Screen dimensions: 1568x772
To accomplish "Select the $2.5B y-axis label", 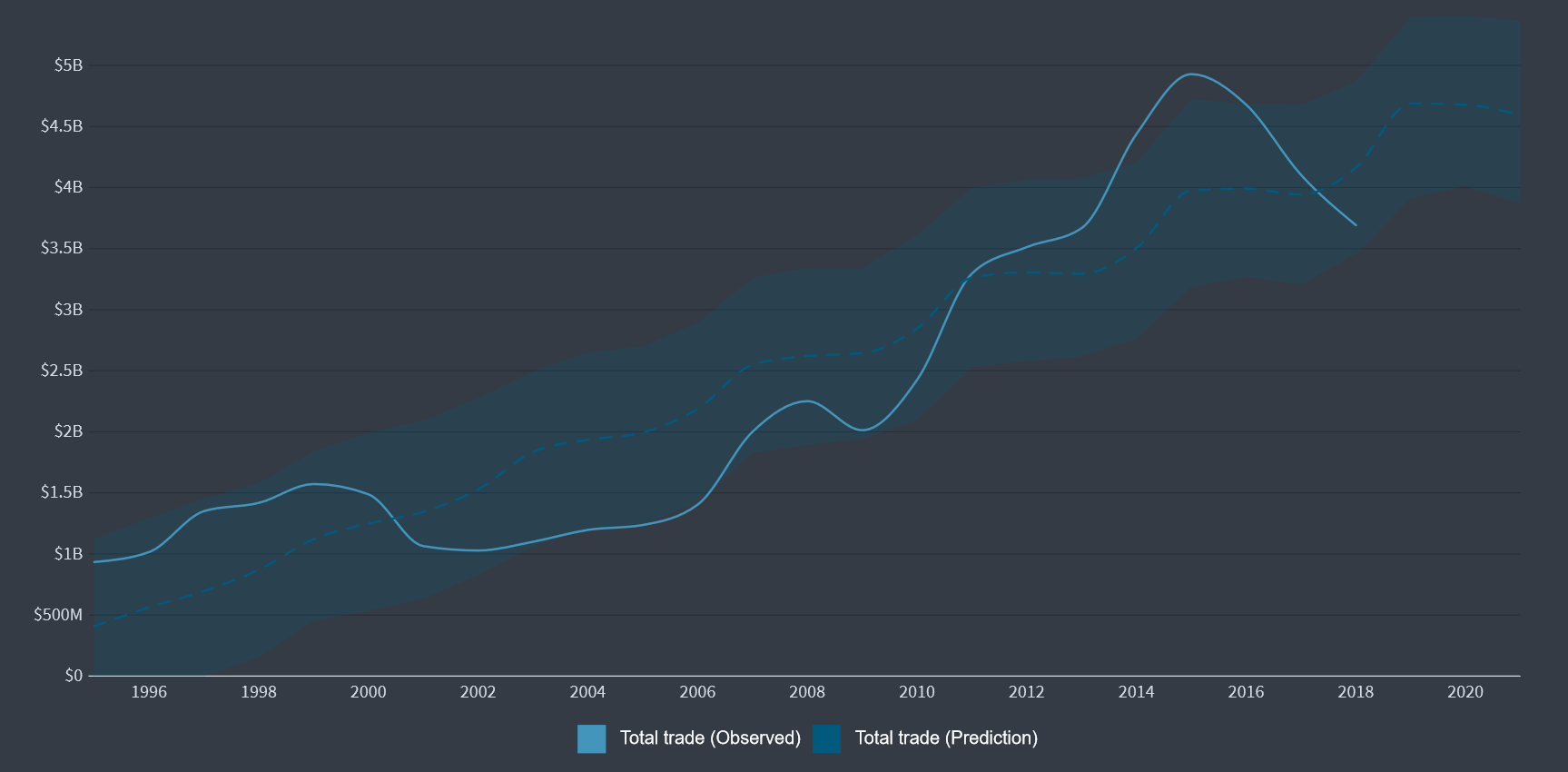I will pyautogui.click(x=62, y=371).
